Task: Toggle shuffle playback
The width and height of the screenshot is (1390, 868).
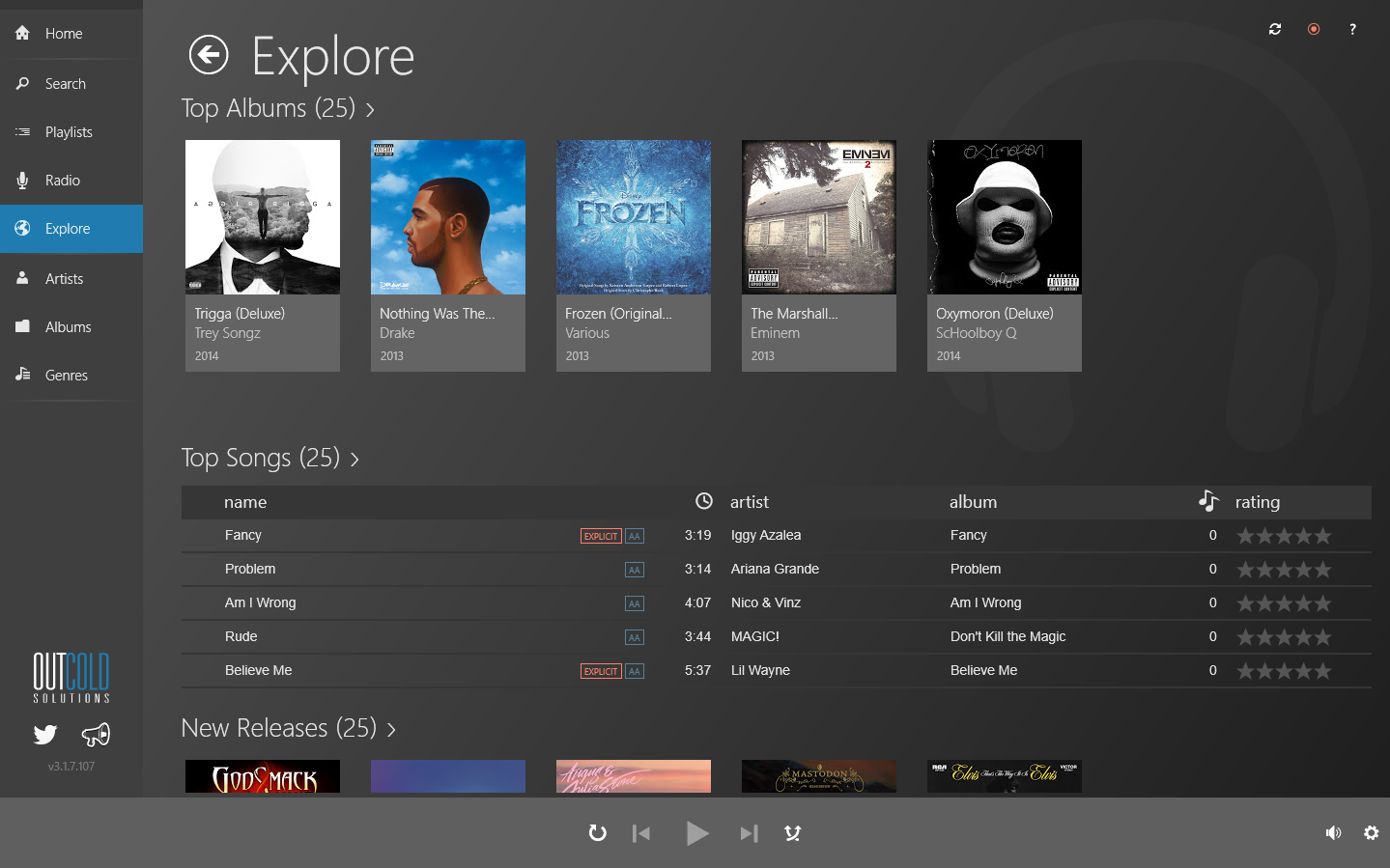Action: [793, 833]
